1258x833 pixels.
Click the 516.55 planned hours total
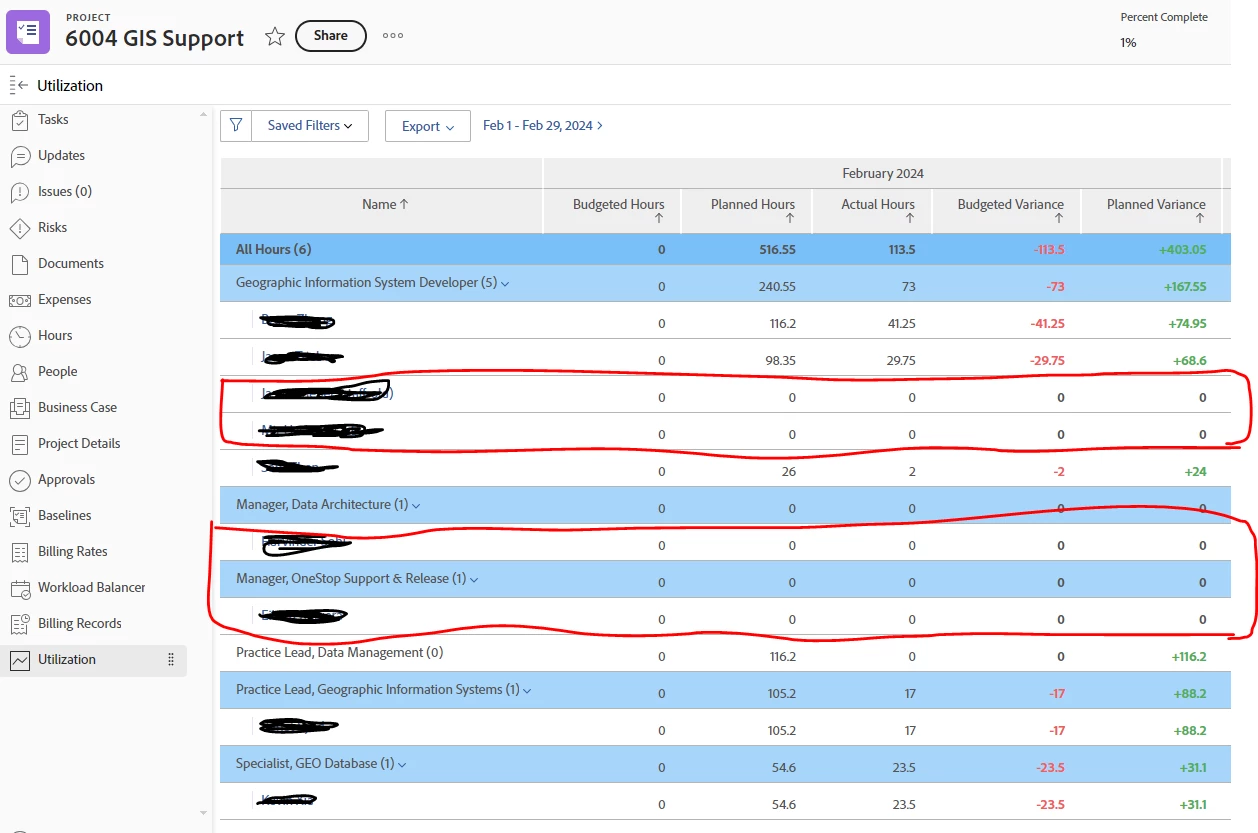(777, 250)
